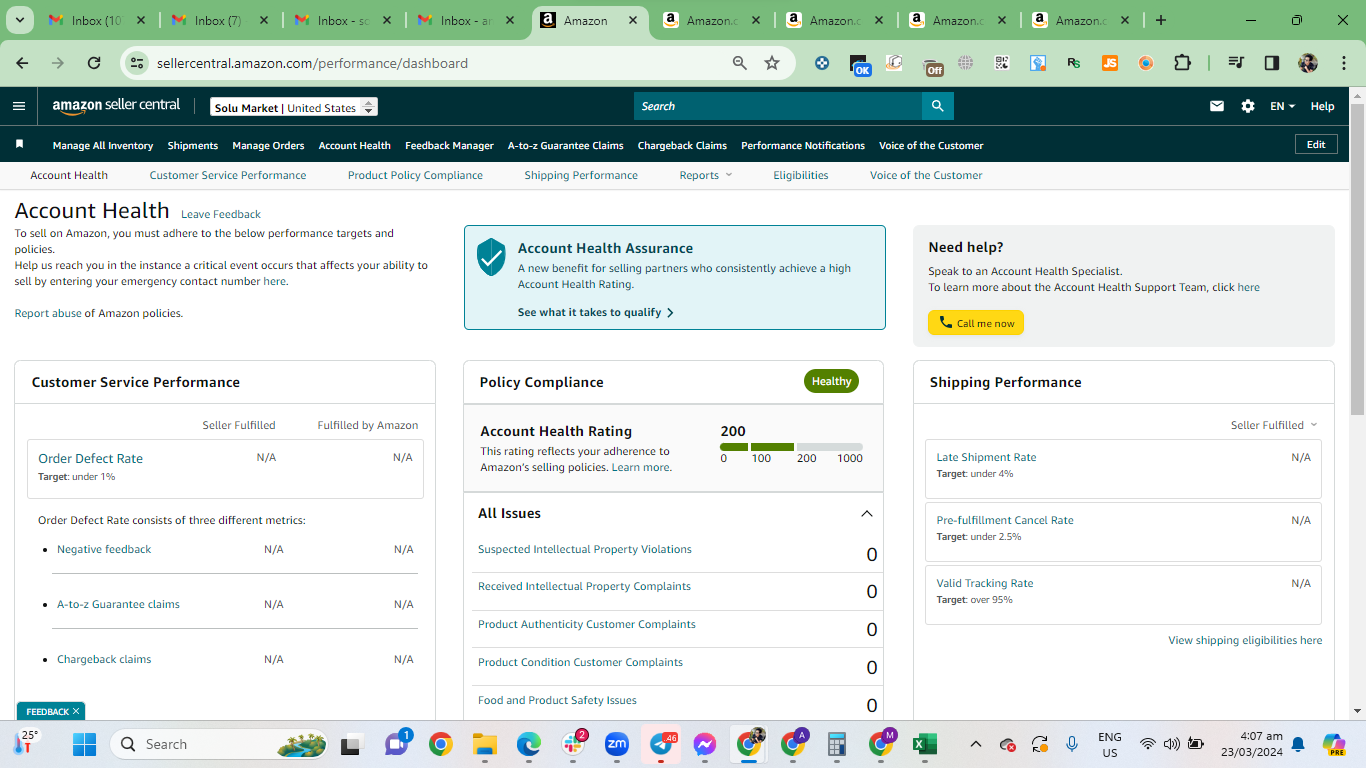Viewport: 1366px width, 768px height.
Task: Click See what it takes to qualify
Action: coord(596,312)
